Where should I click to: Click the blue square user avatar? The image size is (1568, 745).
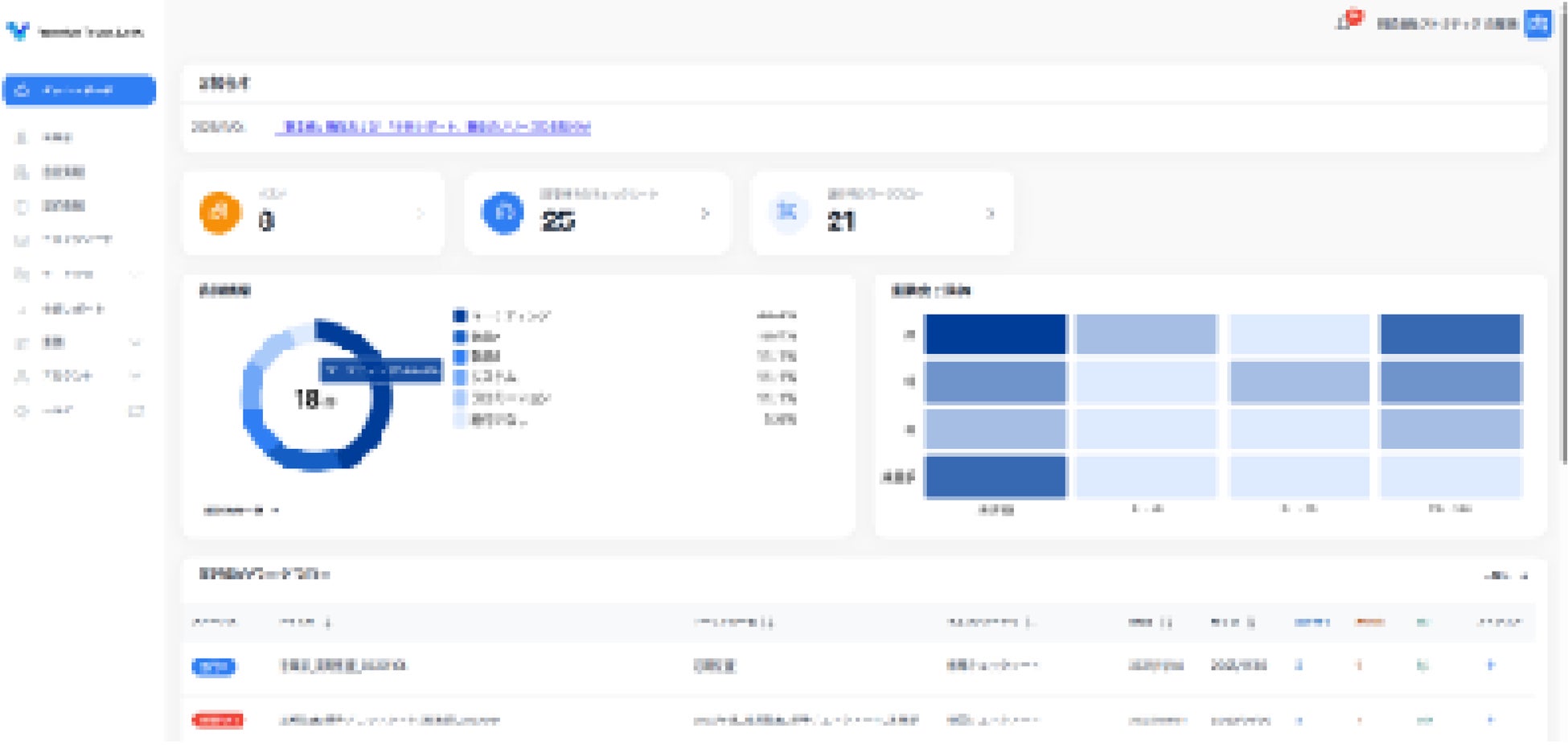tap(1538, 23)
